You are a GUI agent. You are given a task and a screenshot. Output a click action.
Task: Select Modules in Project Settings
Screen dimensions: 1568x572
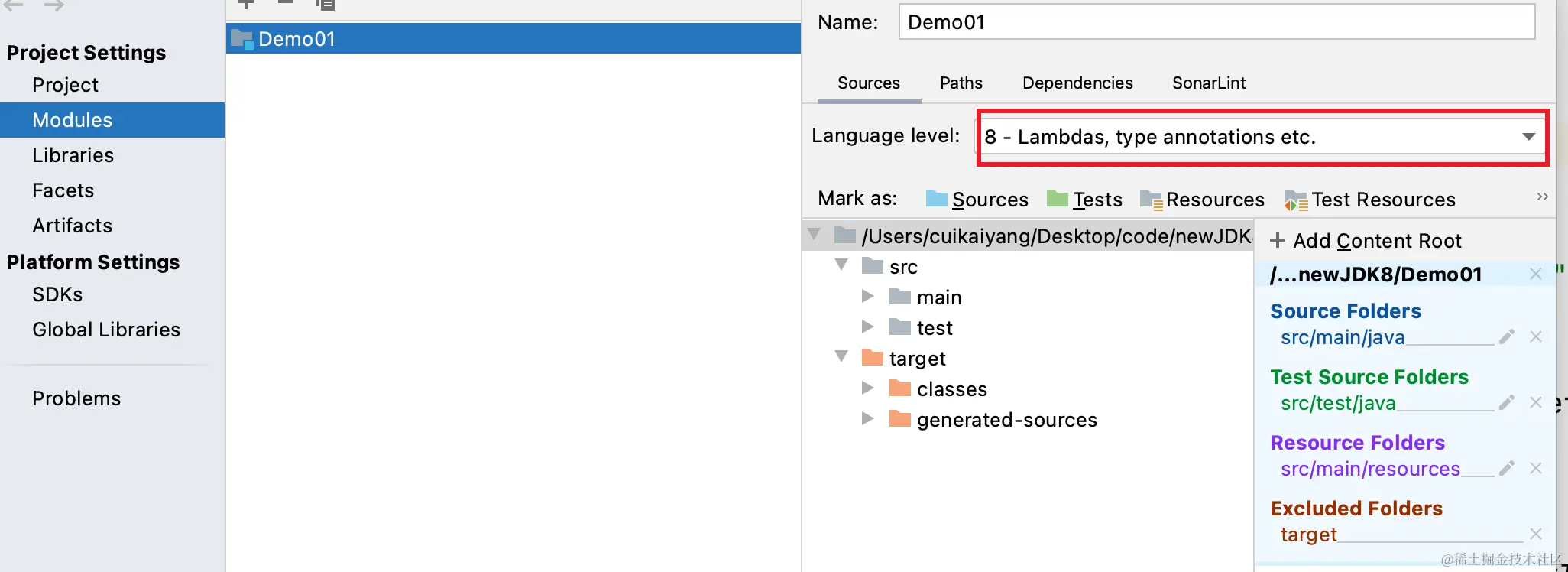112,120
